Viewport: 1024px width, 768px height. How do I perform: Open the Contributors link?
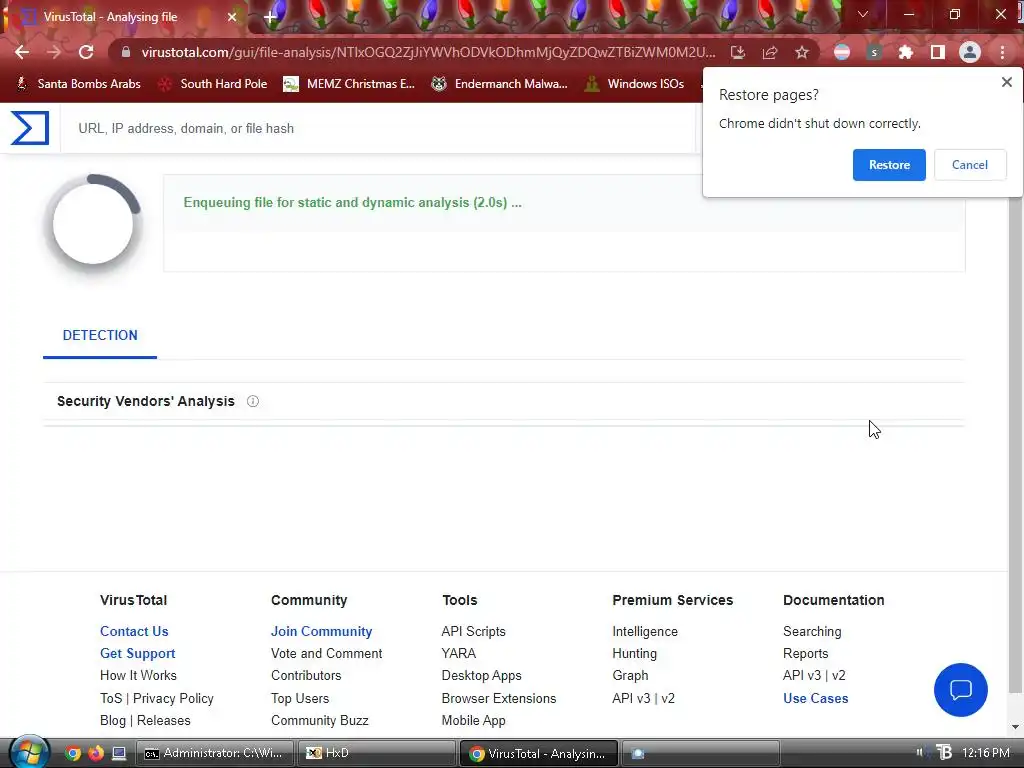[x=306, y=675]
